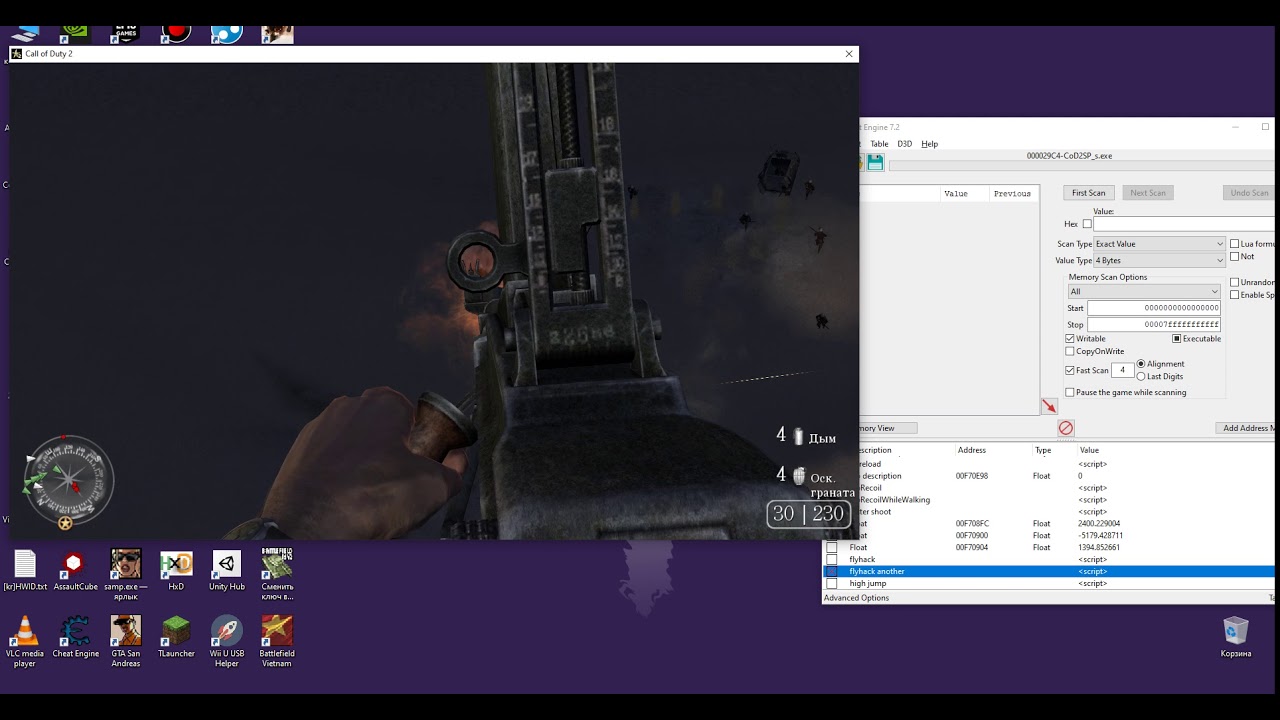Open the Value Type dropdown
Screen dimensions: 1280x720
click(1159, 261)
